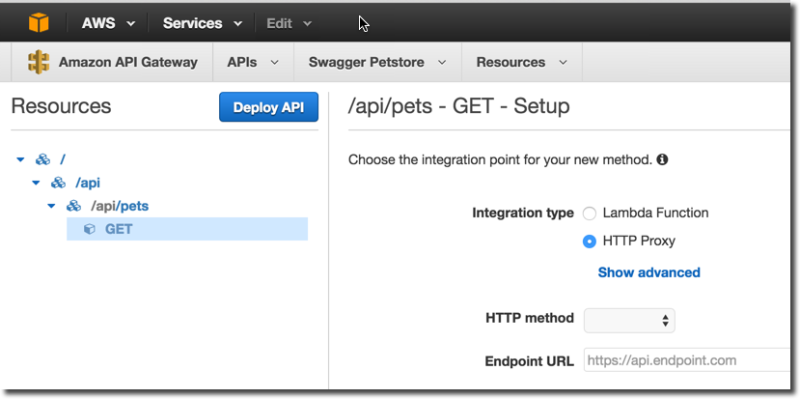Click the resource icon beside /api
This screenshot has width=800, height=399.
pos(58,183)
